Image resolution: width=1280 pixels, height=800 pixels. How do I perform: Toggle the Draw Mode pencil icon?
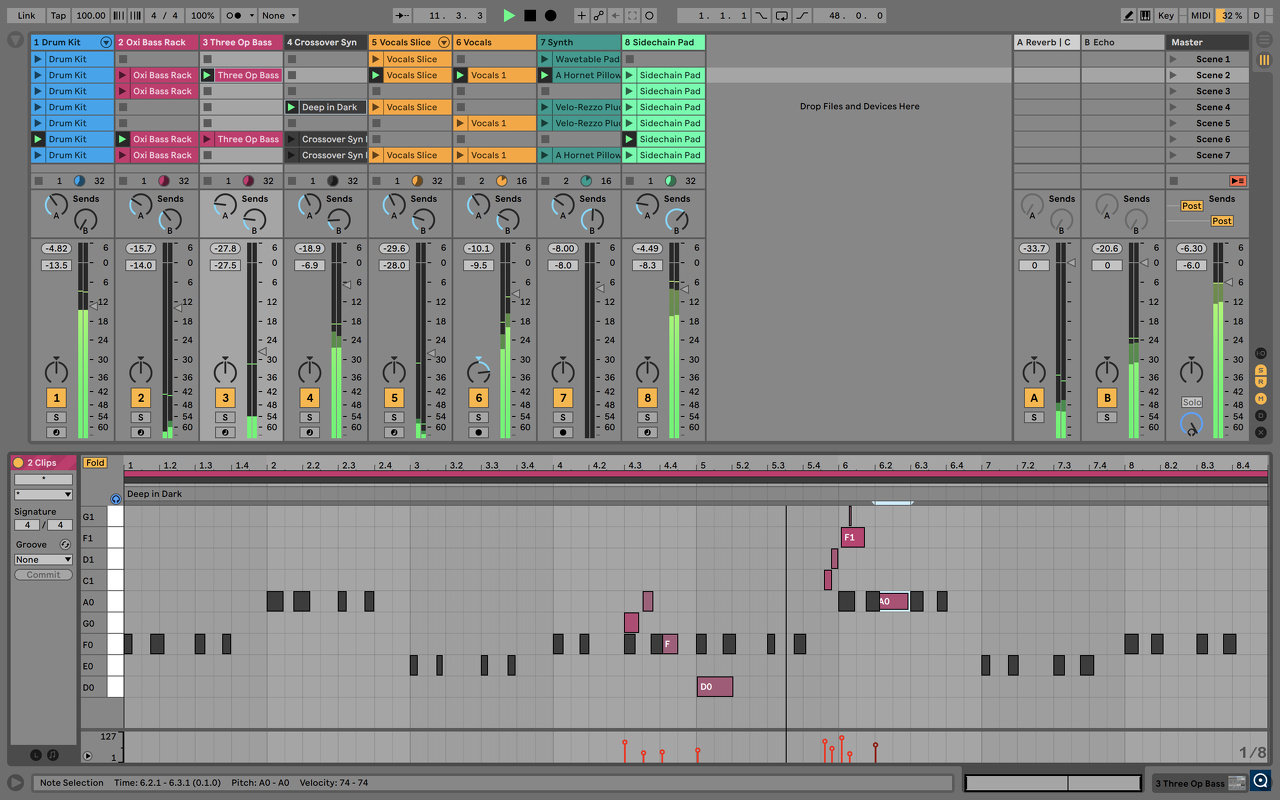1129,16
